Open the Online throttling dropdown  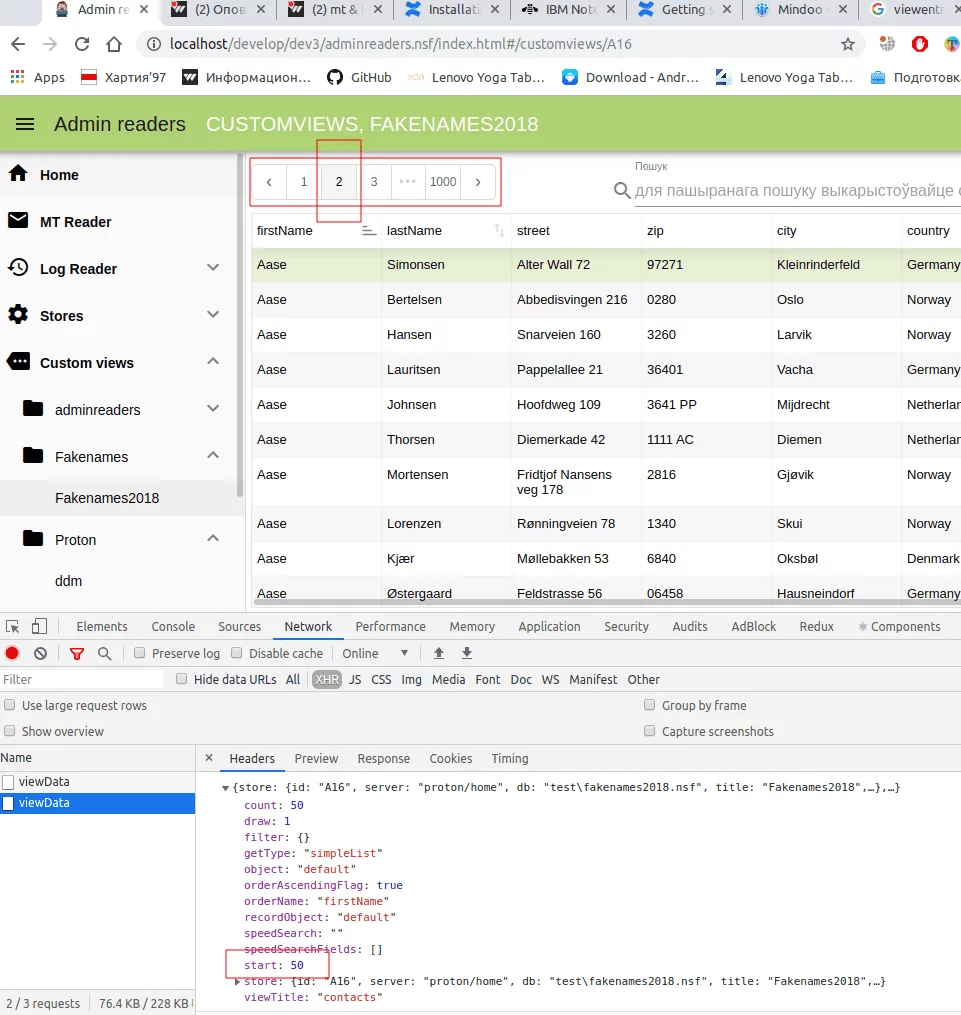(376, 653)
